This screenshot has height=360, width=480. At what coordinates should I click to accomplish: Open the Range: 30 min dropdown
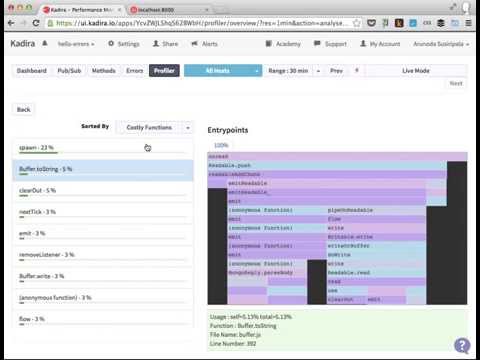pos(294,71)
